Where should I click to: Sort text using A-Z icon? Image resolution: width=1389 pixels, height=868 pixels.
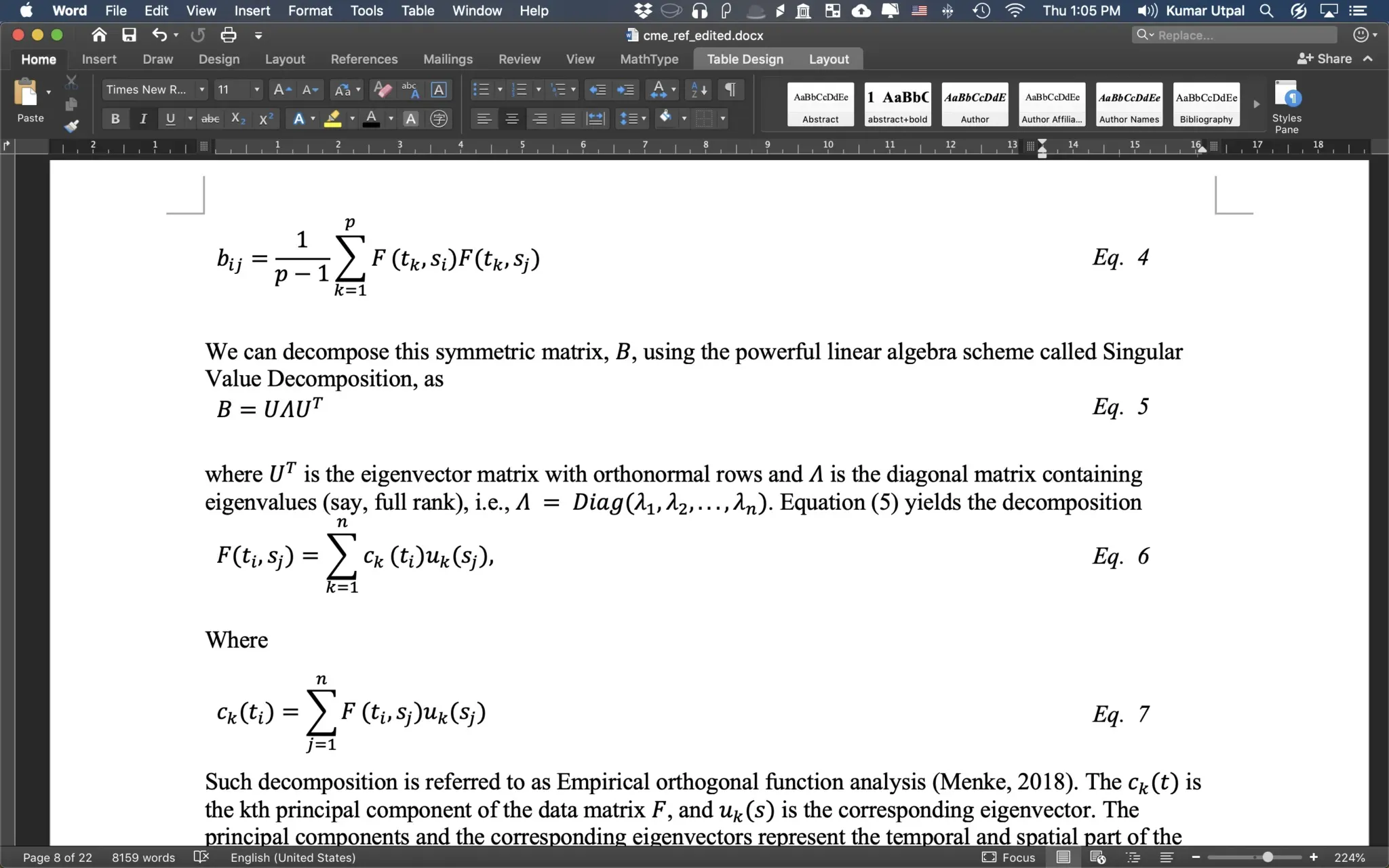click(x=699, y=90)
